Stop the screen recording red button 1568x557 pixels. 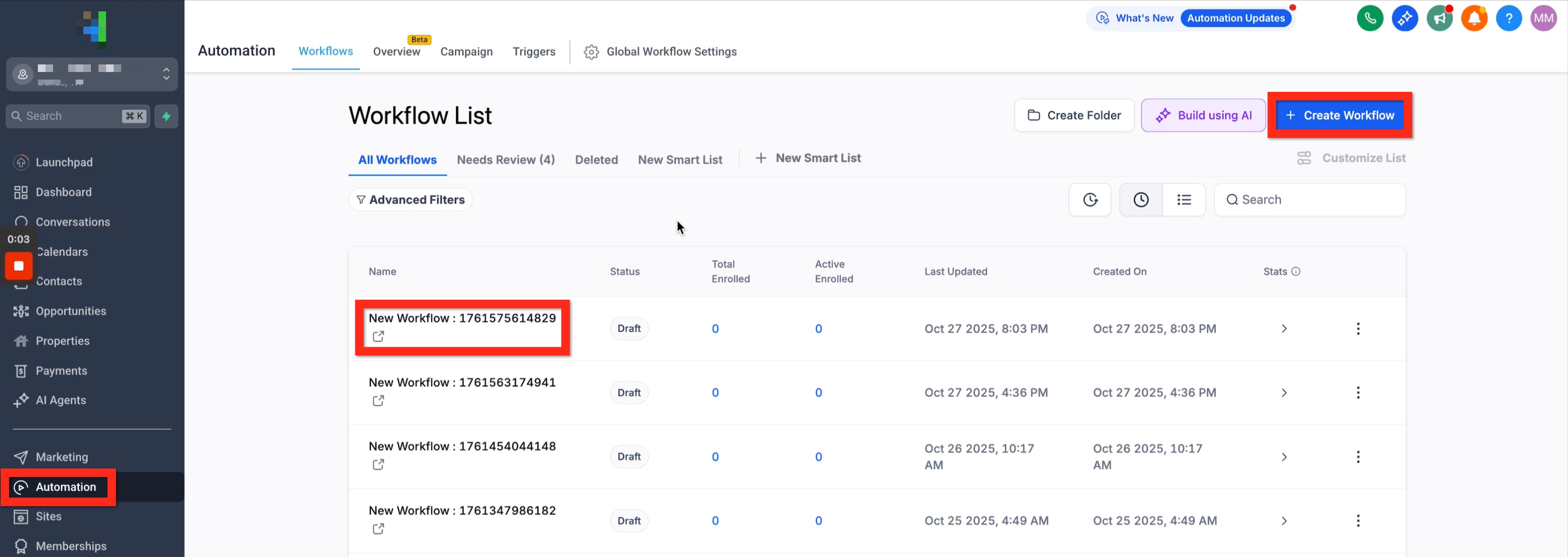[x=18, y=266]
